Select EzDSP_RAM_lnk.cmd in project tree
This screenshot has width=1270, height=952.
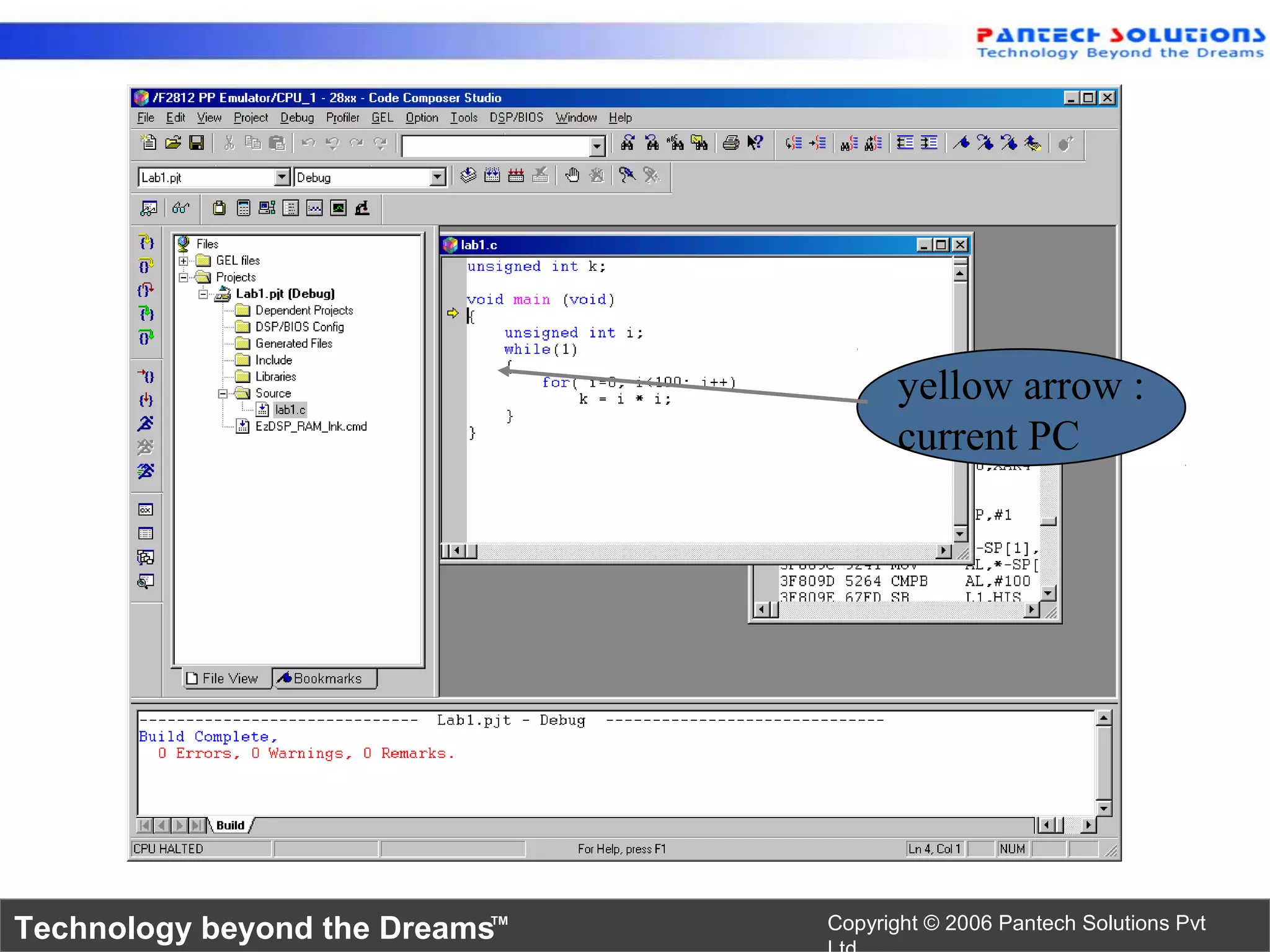(x=311, y=426)
